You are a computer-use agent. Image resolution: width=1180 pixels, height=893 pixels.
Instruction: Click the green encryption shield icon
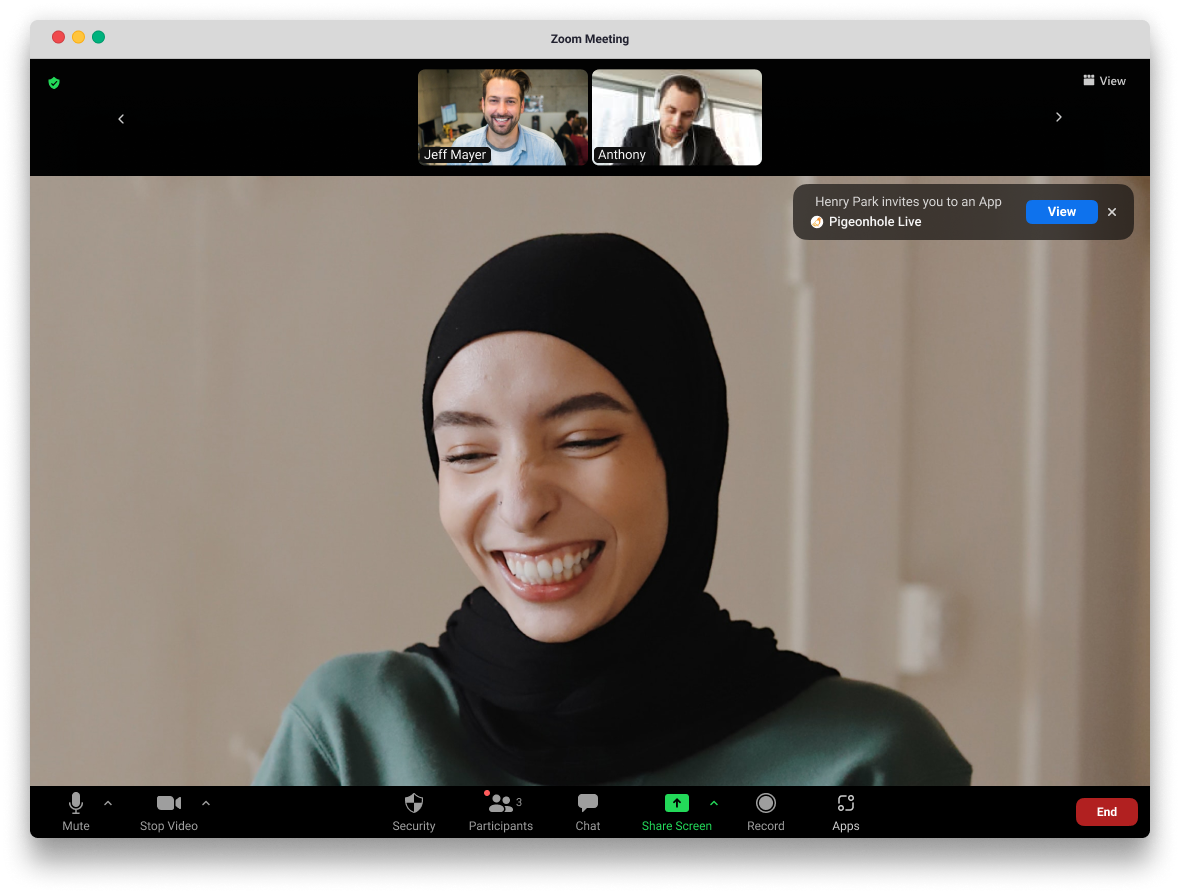[x=54, y=83]
